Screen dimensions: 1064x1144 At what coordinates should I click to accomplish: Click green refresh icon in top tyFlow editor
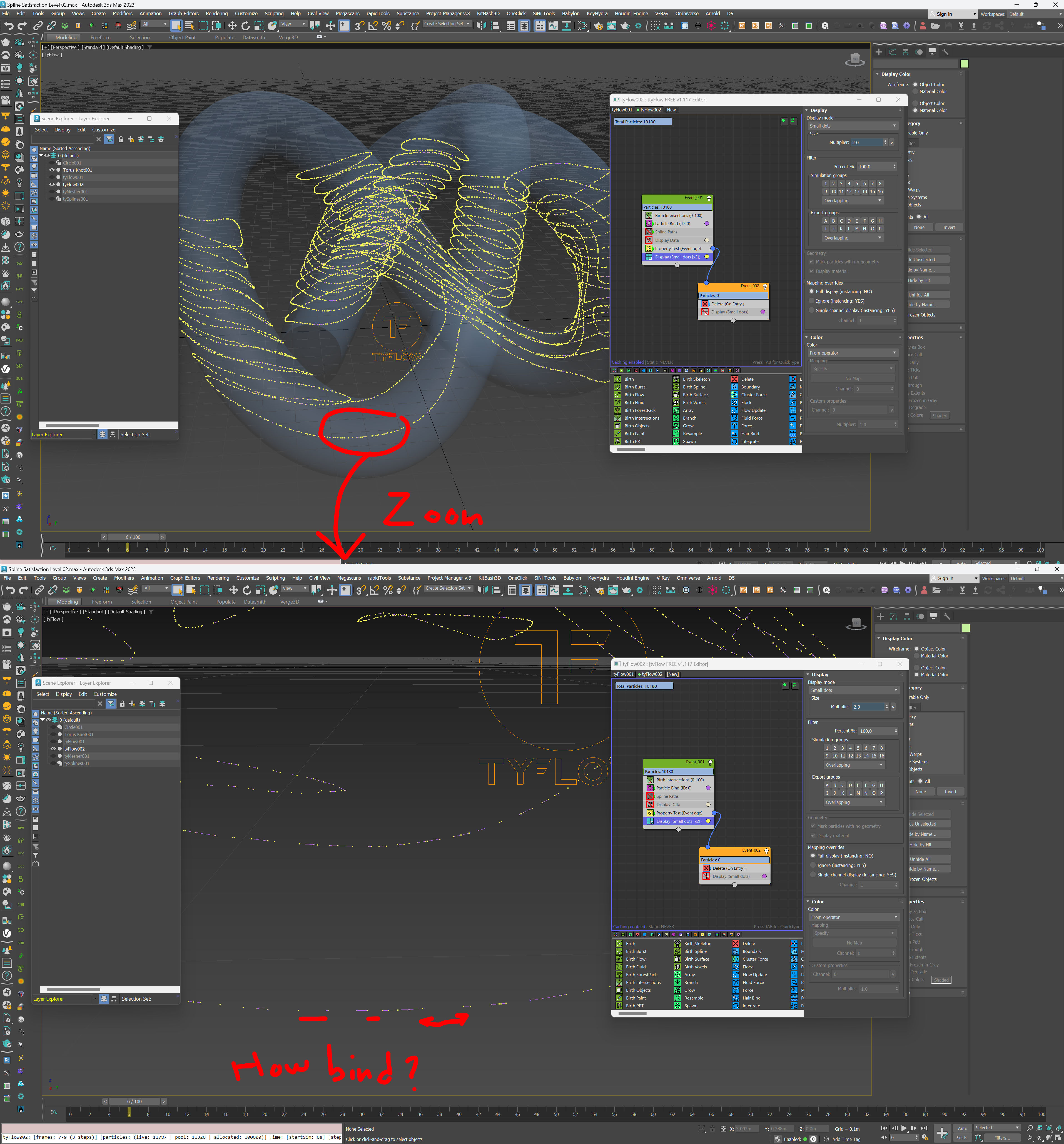(794, 121)
